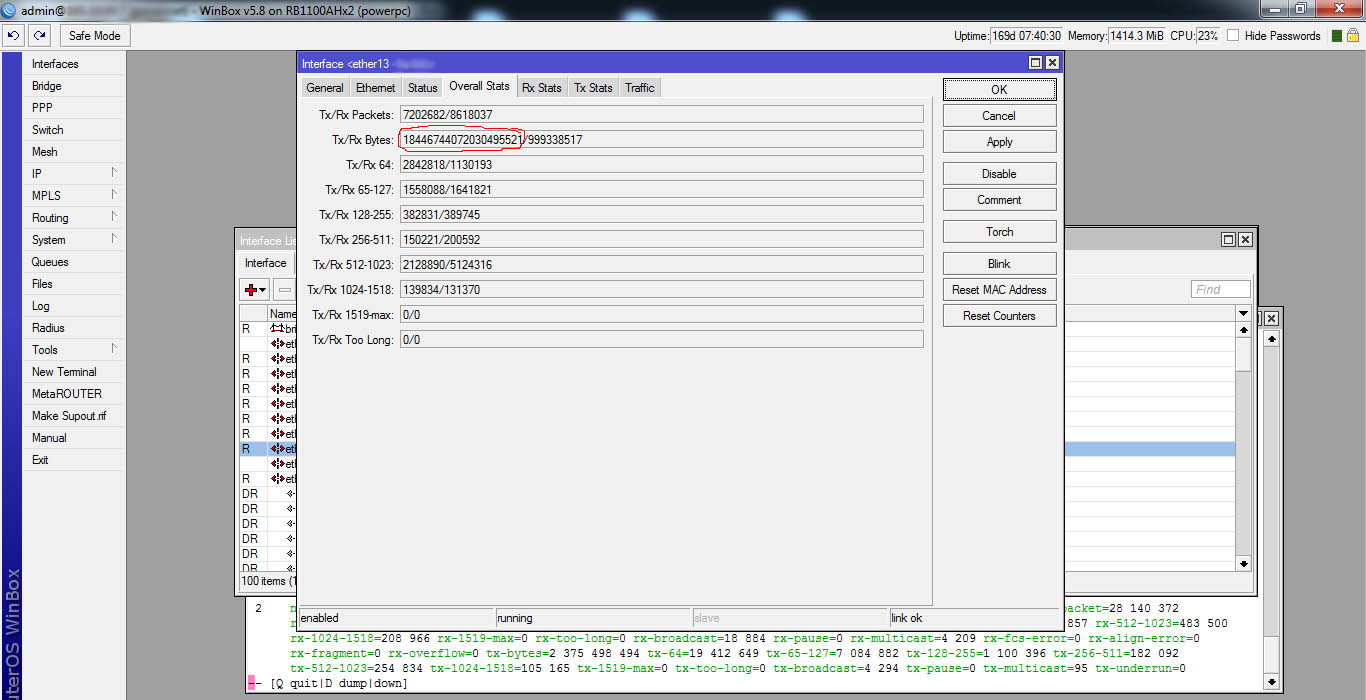The height and width of the screenshot is (700, 1366).
Task: Switch to the Status tab
Action: [423, 88]
